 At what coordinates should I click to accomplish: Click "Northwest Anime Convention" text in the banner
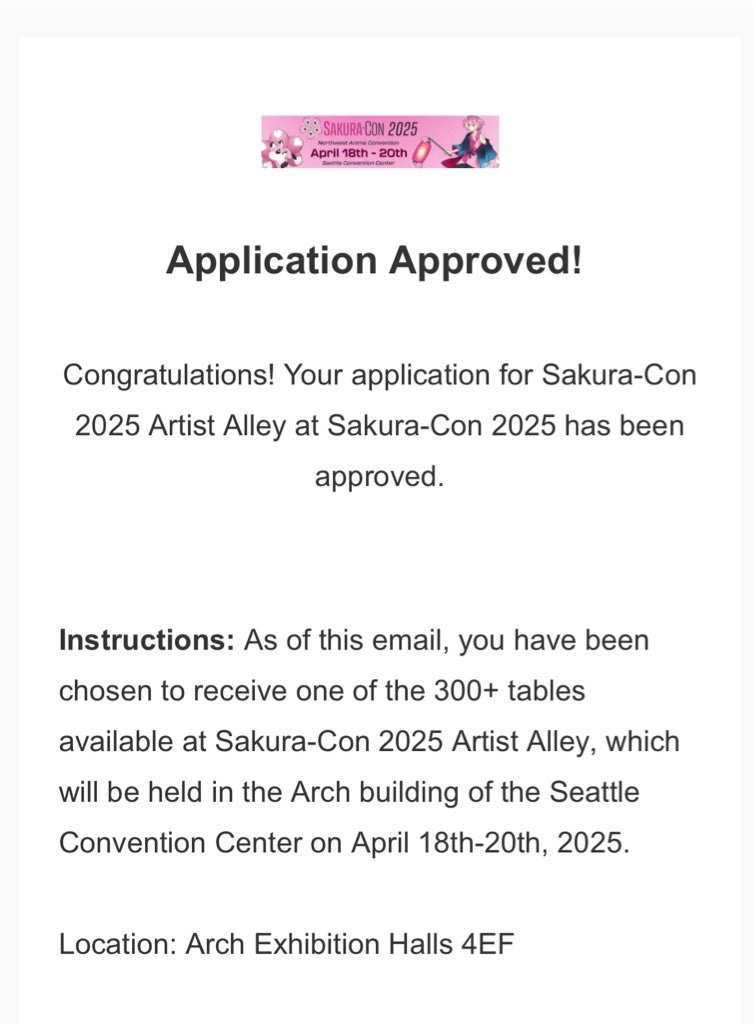click(x=358, y=142)
